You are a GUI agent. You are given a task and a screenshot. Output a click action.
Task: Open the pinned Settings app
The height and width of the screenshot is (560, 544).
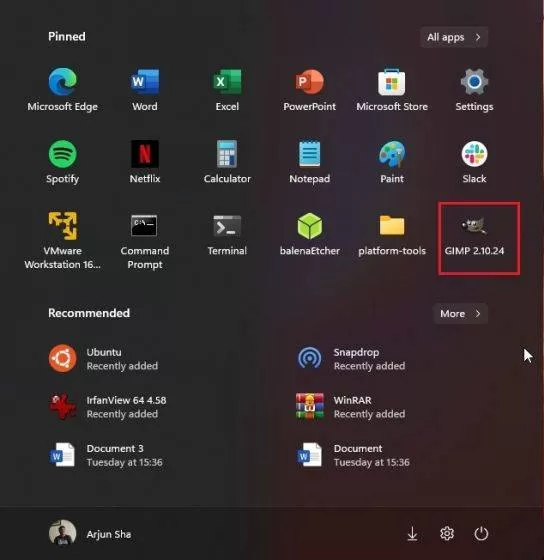(474, 89)
